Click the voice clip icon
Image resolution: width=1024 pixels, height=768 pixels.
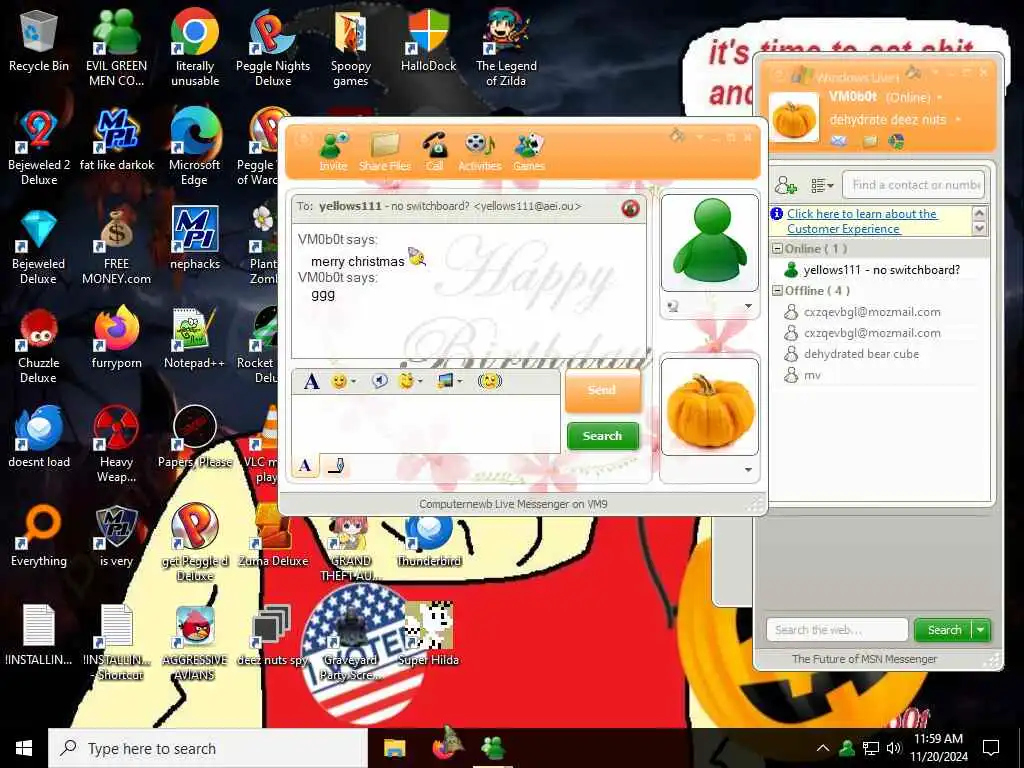coord(379,381)
